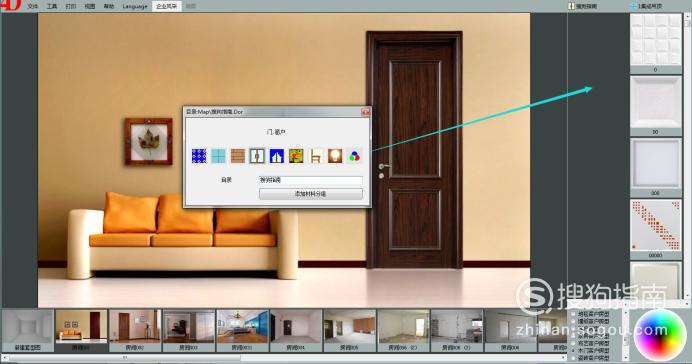
Task: Choose the cyan tile category icon
Action: coord(218,156)
